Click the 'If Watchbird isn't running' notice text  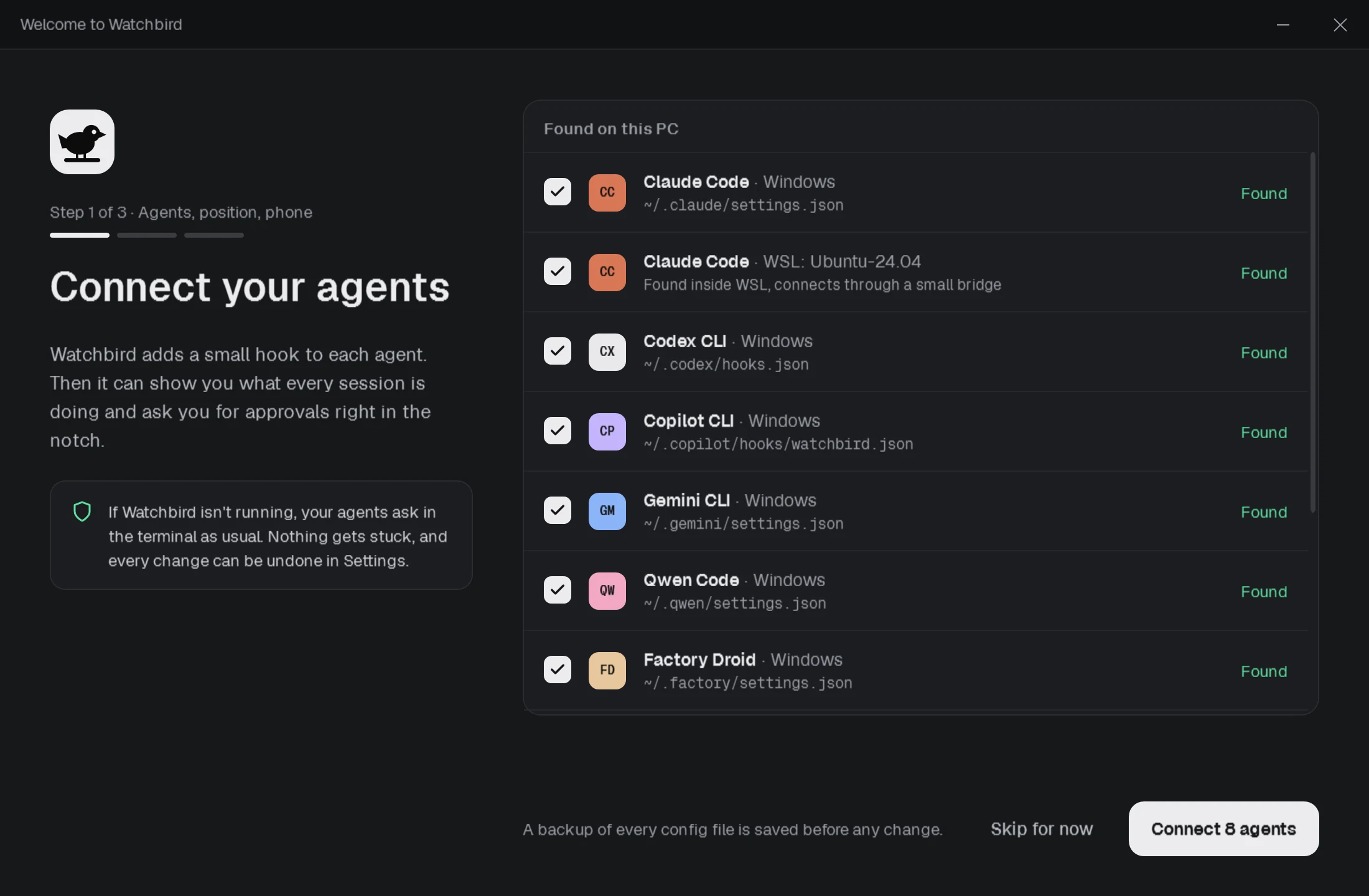click(278, 536)
